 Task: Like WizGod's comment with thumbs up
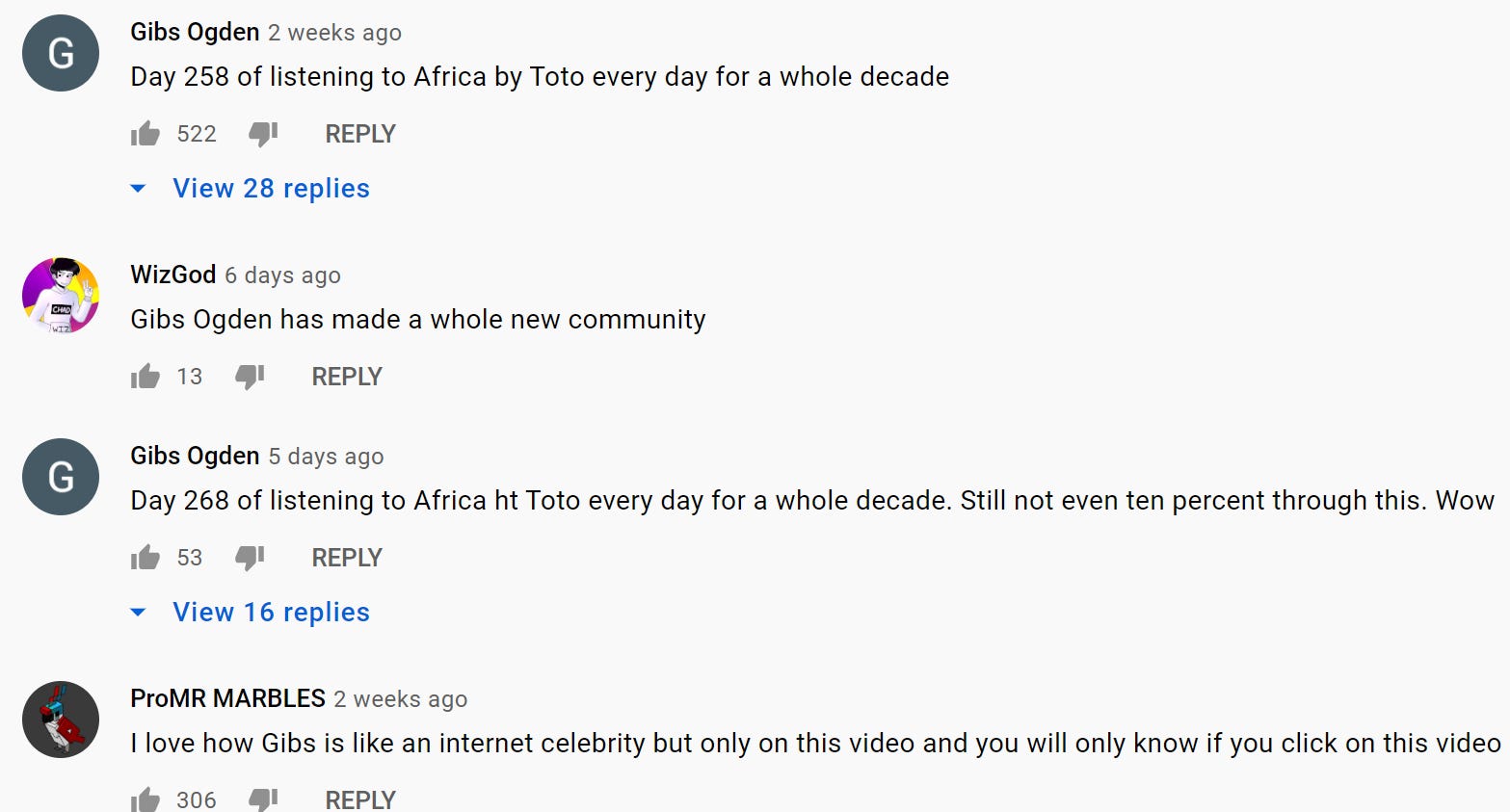pyautogui.click(x=146, y=377)
